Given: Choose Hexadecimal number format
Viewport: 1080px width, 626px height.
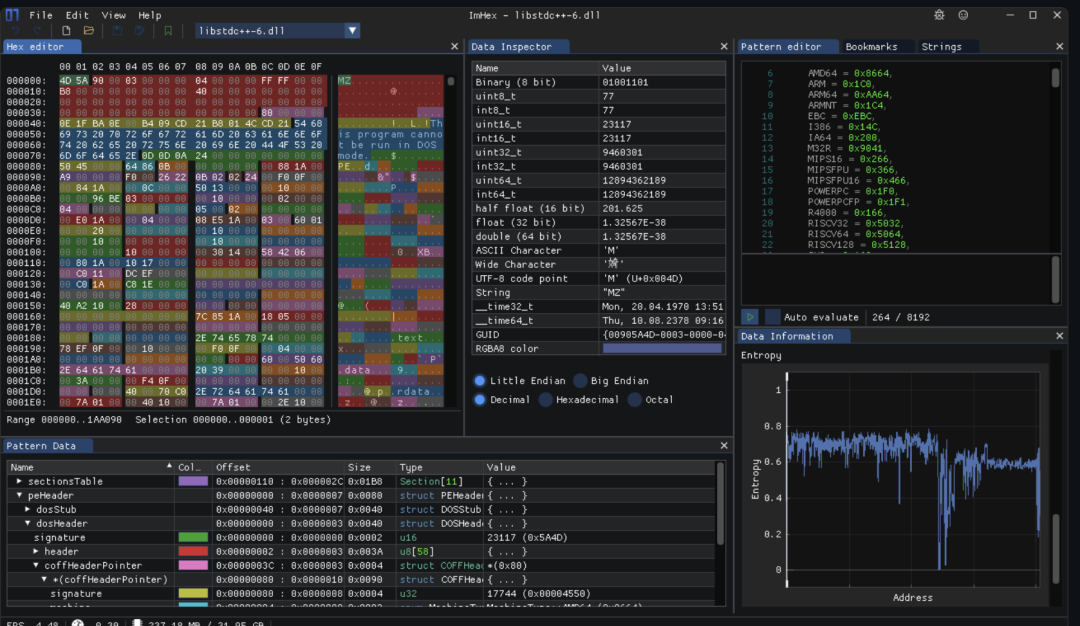Looking at the screenshot, I should [546, 399].
